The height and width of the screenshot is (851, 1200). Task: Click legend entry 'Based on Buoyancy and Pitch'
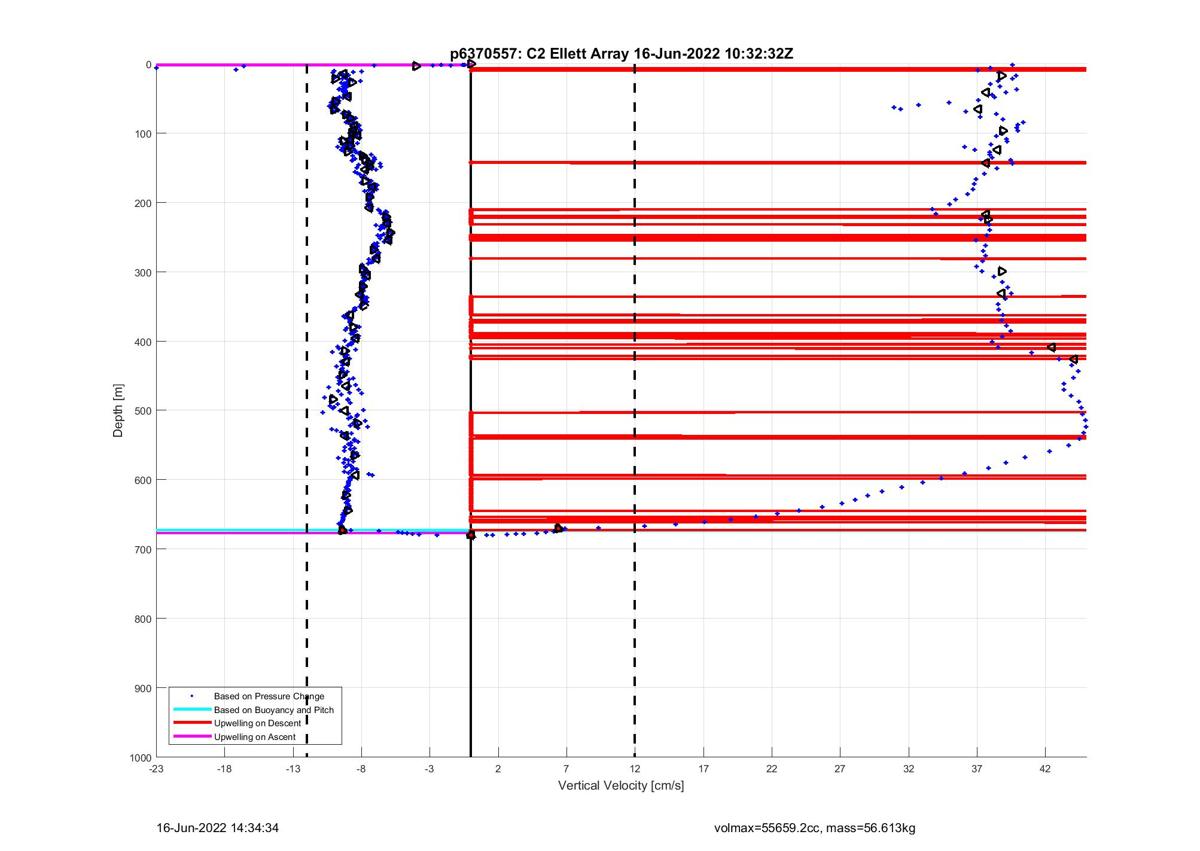pyautogui.click(x=274, y=709)
